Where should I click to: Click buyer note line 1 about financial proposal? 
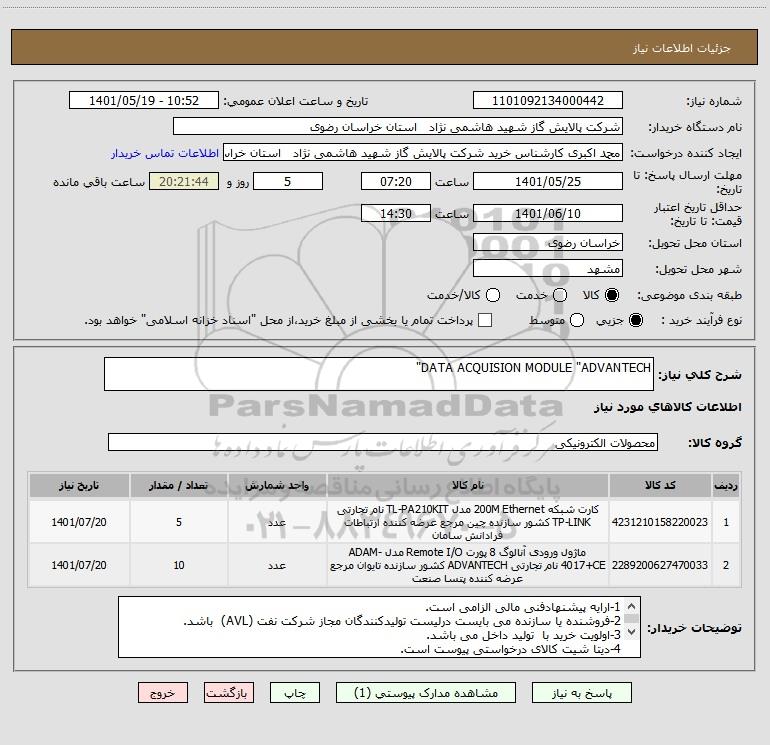[x=522, y=607]
